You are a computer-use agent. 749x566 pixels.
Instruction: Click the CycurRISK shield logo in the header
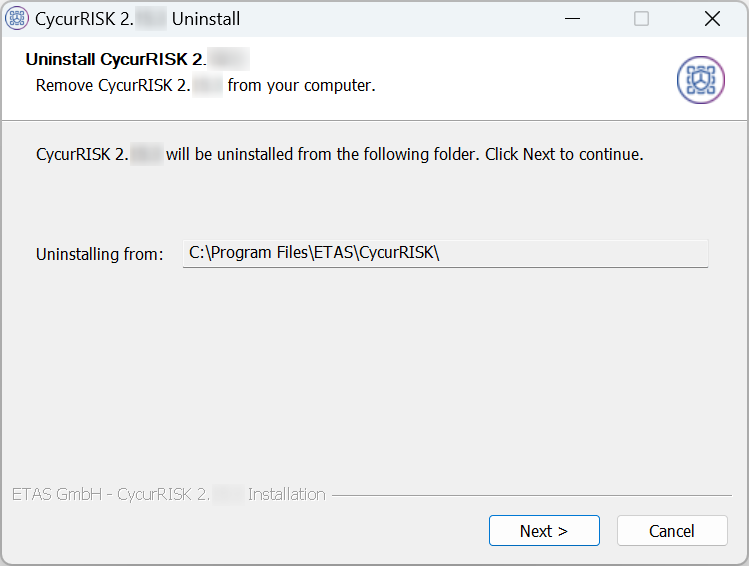click(x=700, y=80)
